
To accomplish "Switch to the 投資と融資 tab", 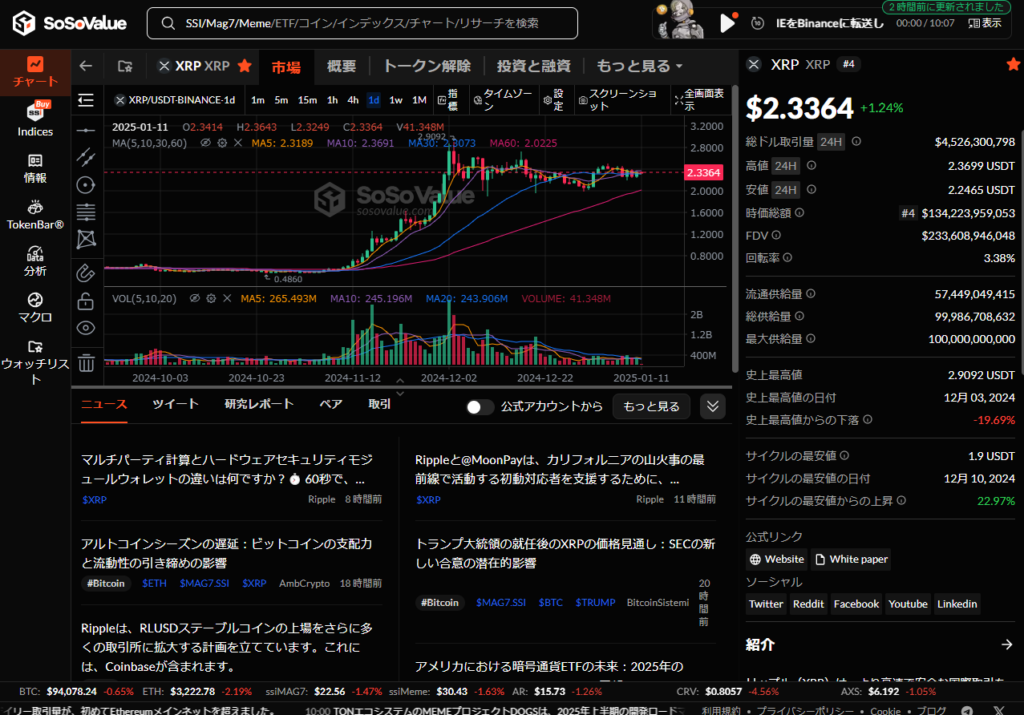I will [x=534, y=66].
